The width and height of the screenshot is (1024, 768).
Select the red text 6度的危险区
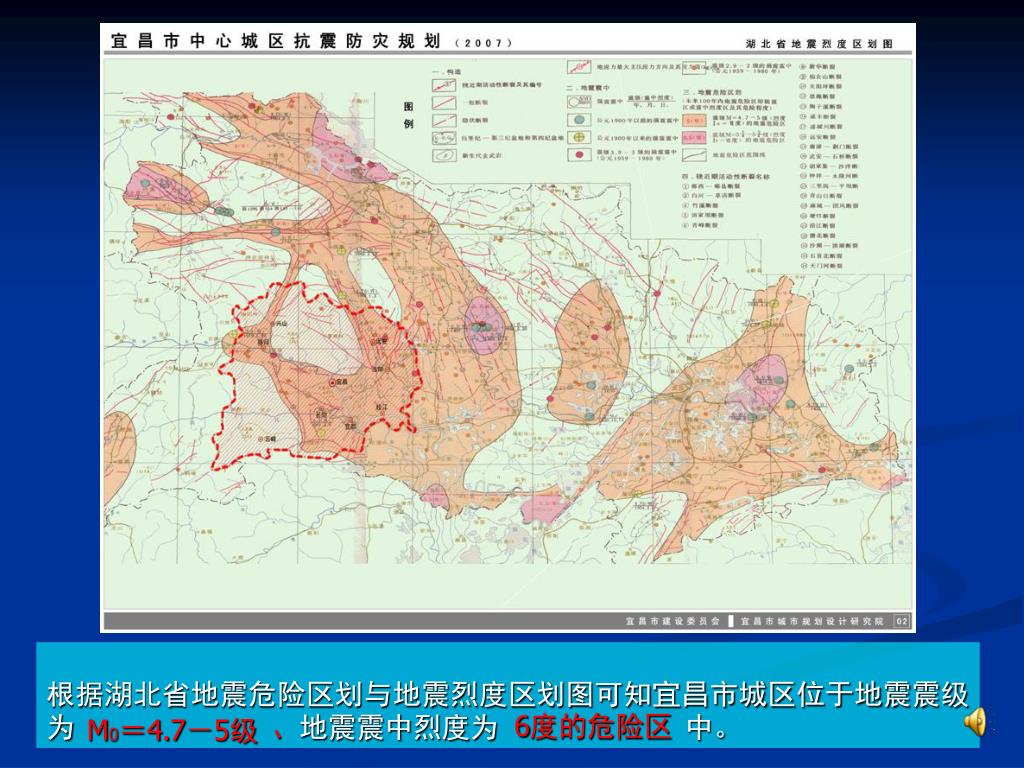[x=593, y=727]
